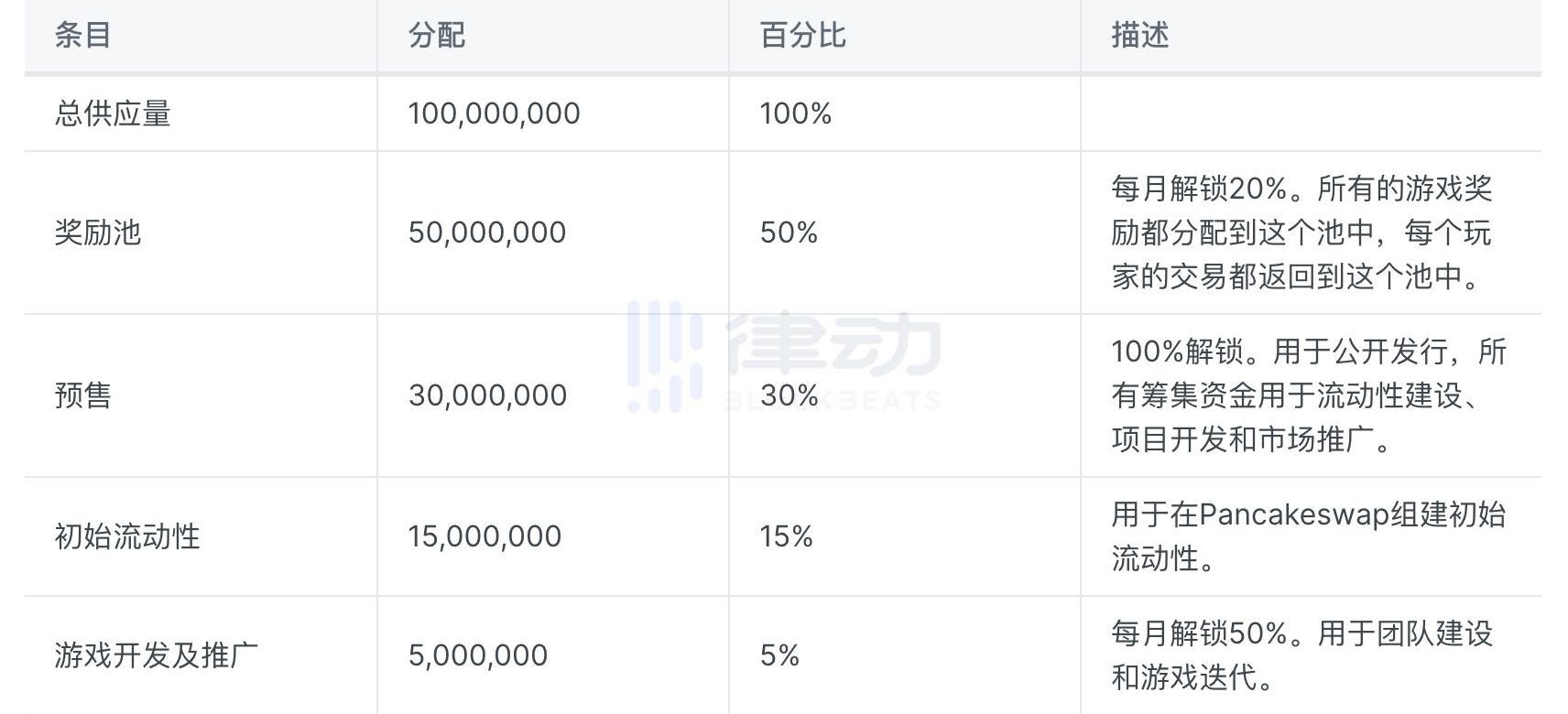Viewport: 1568px width, 714px height.
Task: Click the 50,000,000 allocation value
Action: point(487,233)
